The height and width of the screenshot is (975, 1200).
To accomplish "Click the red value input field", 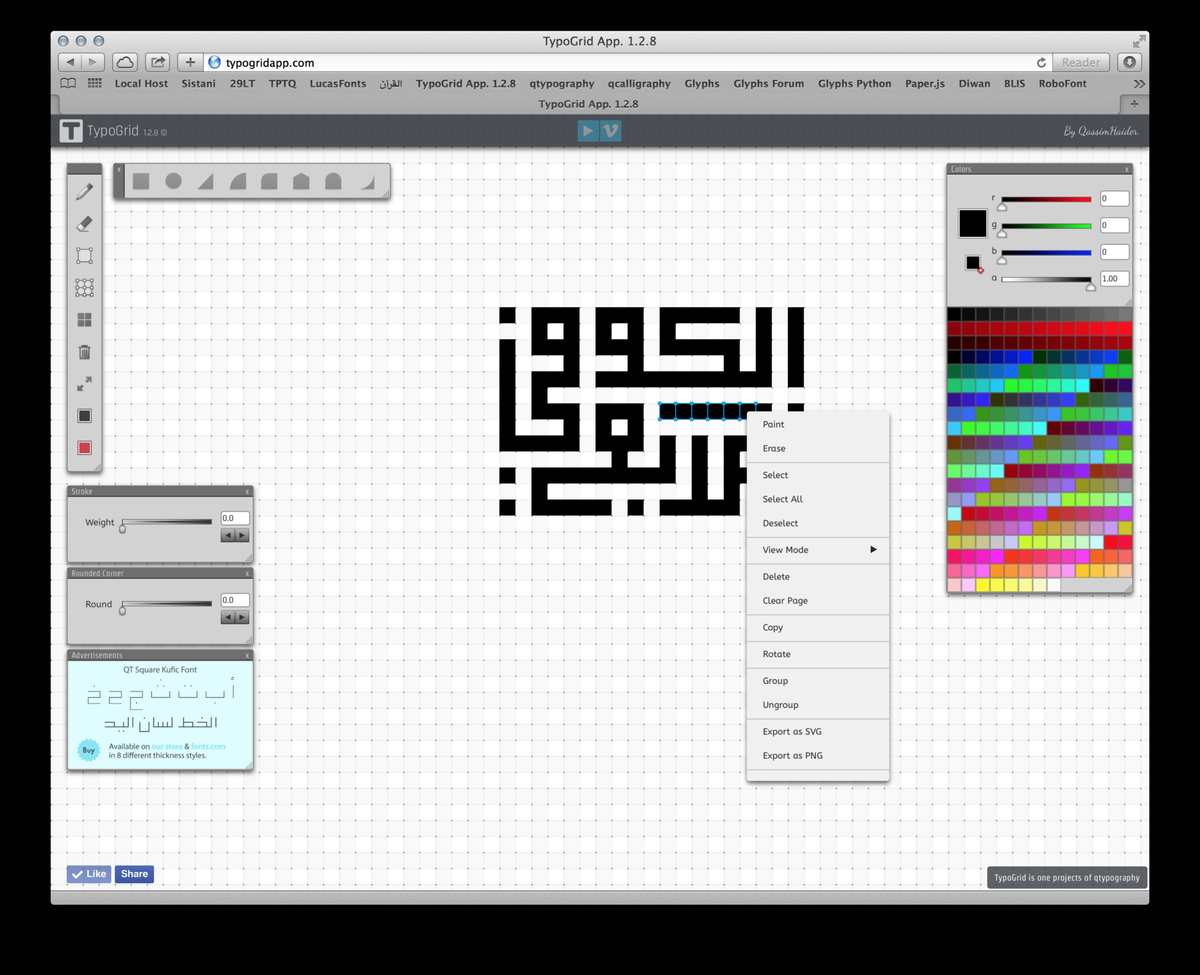I will click(1115, 199).
